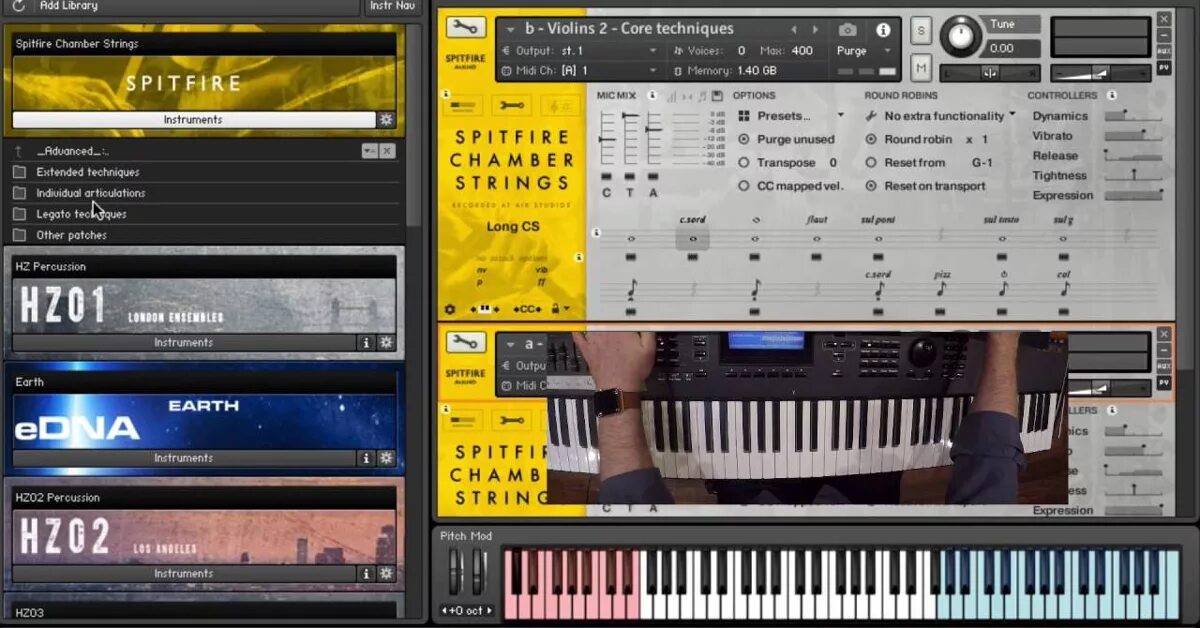Enable the CC mapped vel. option

pos(743,186)
